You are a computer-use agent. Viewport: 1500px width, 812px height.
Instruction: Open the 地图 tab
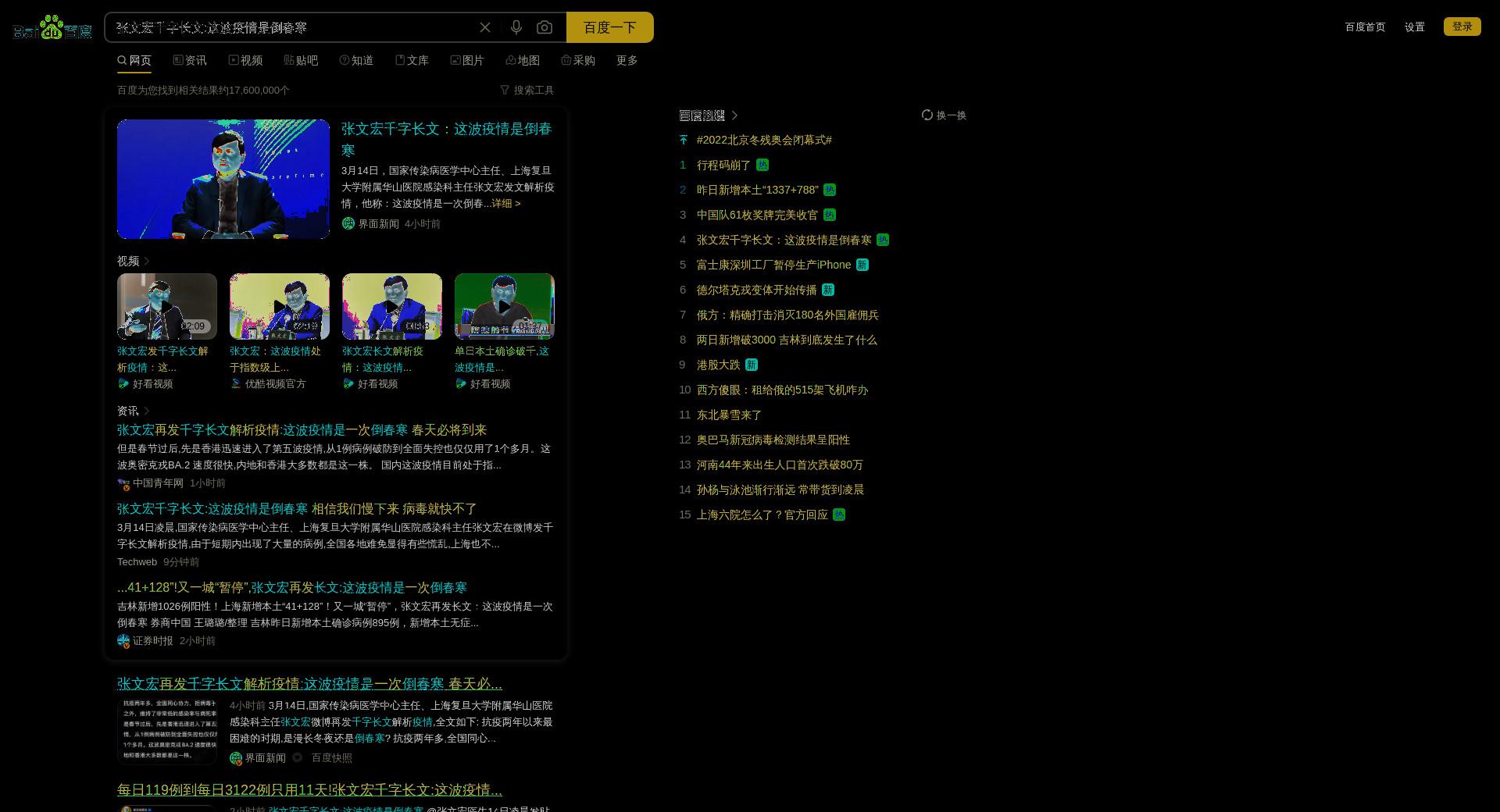click(x=523, y=60)
